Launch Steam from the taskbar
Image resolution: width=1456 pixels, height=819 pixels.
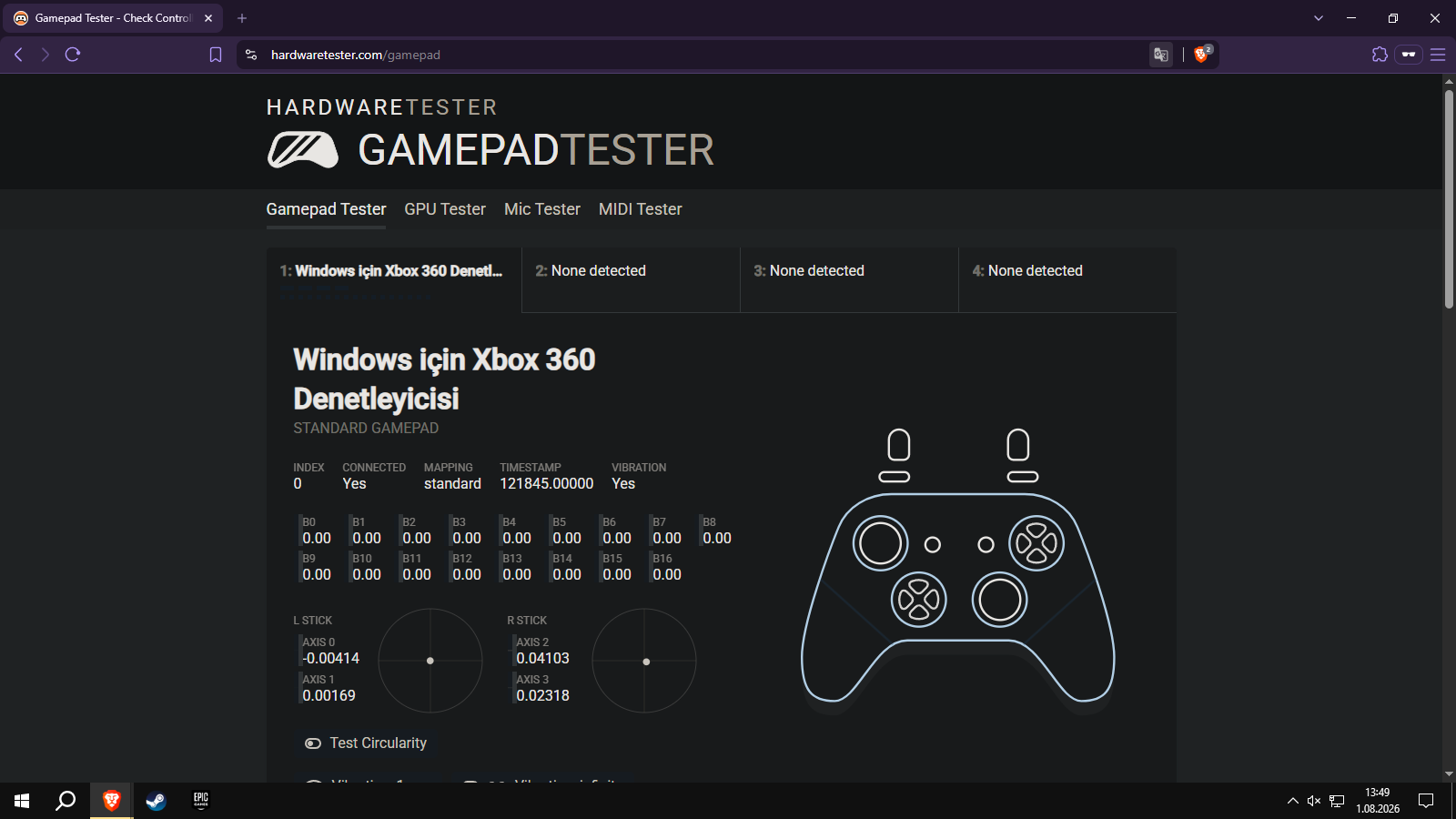[157, 801]
